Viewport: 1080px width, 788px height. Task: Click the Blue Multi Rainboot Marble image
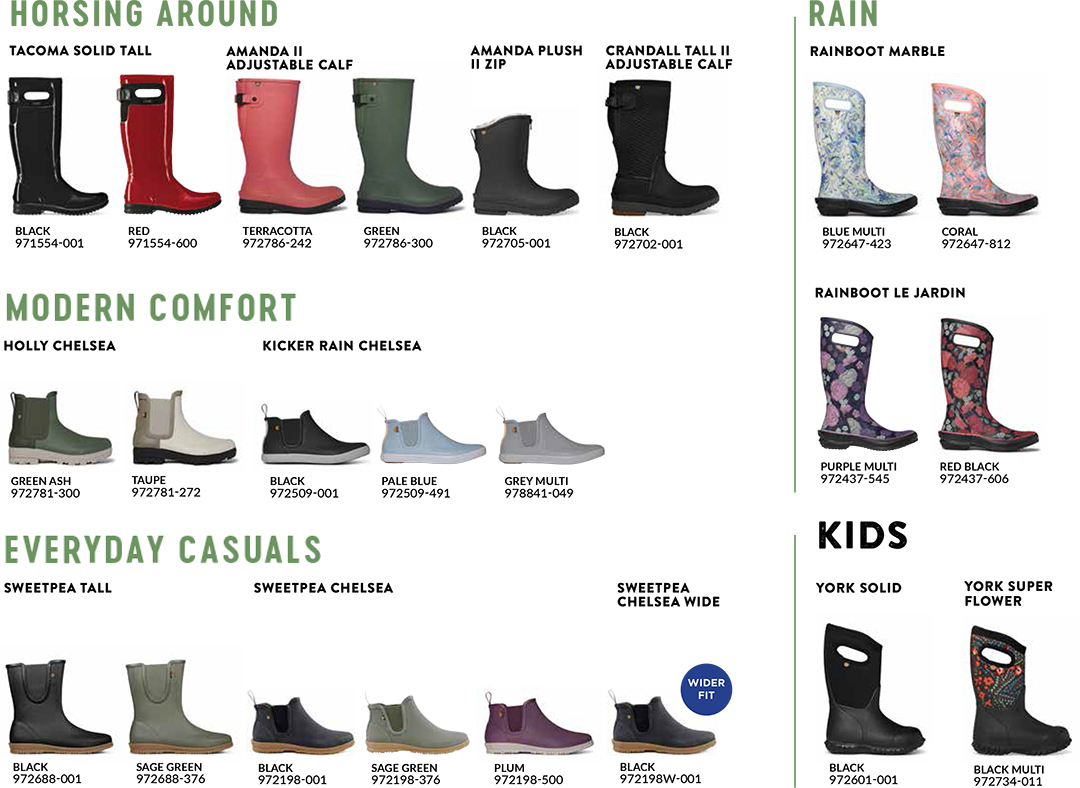point(864,149)
